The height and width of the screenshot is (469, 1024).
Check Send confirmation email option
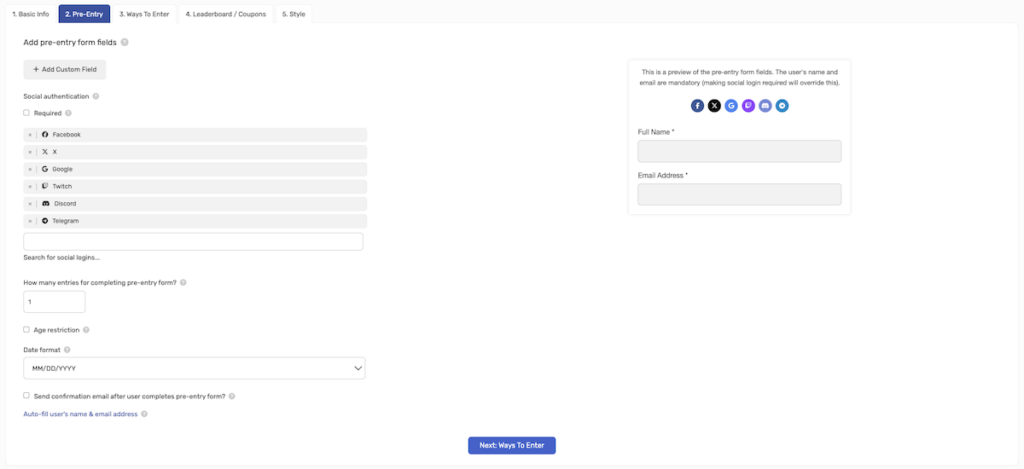coord(27,395)
